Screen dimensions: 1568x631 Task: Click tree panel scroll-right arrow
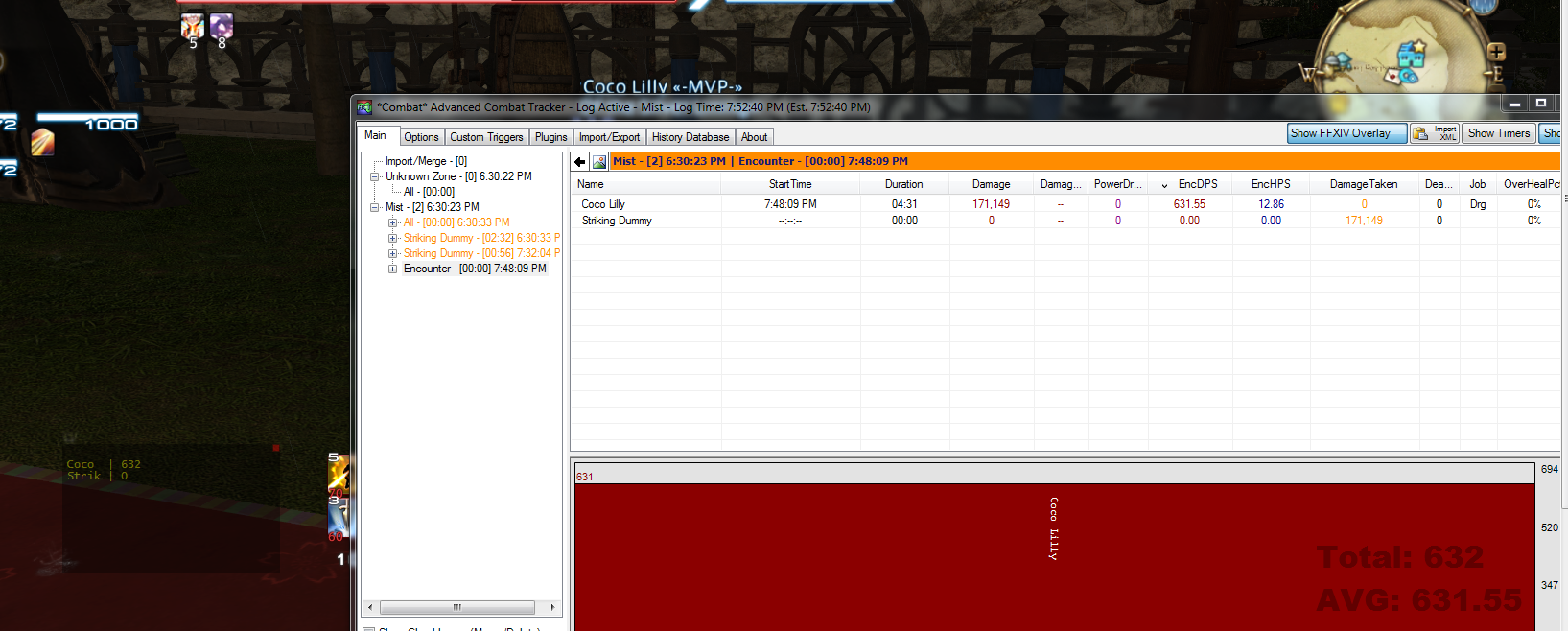(552, 607)
